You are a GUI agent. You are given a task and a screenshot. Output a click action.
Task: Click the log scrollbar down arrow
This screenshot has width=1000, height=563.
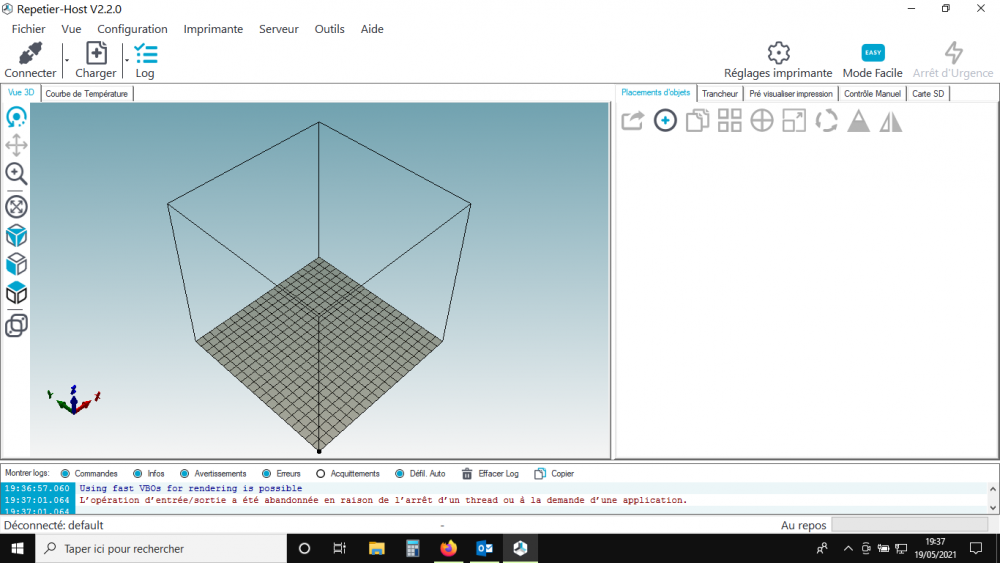coord(993,508)
